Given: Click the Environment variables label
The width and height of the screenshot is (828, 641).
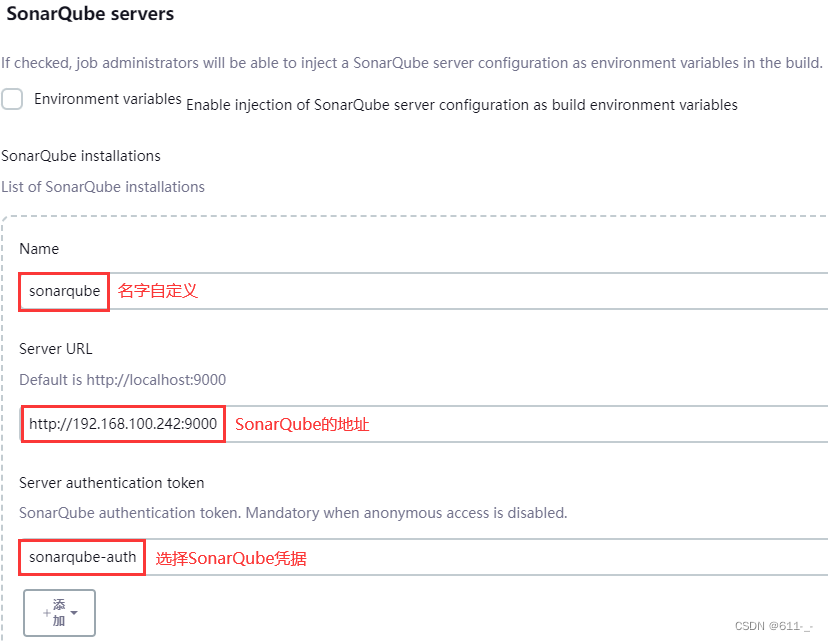Looking at the screenshot, I should [x=107, y=98].
